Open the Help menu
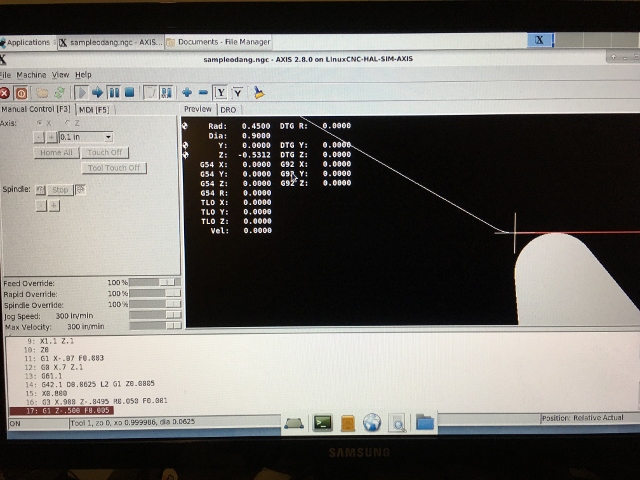Image resolution: width=640 pixels, height=480 pixels. click(x=83, y=75)
